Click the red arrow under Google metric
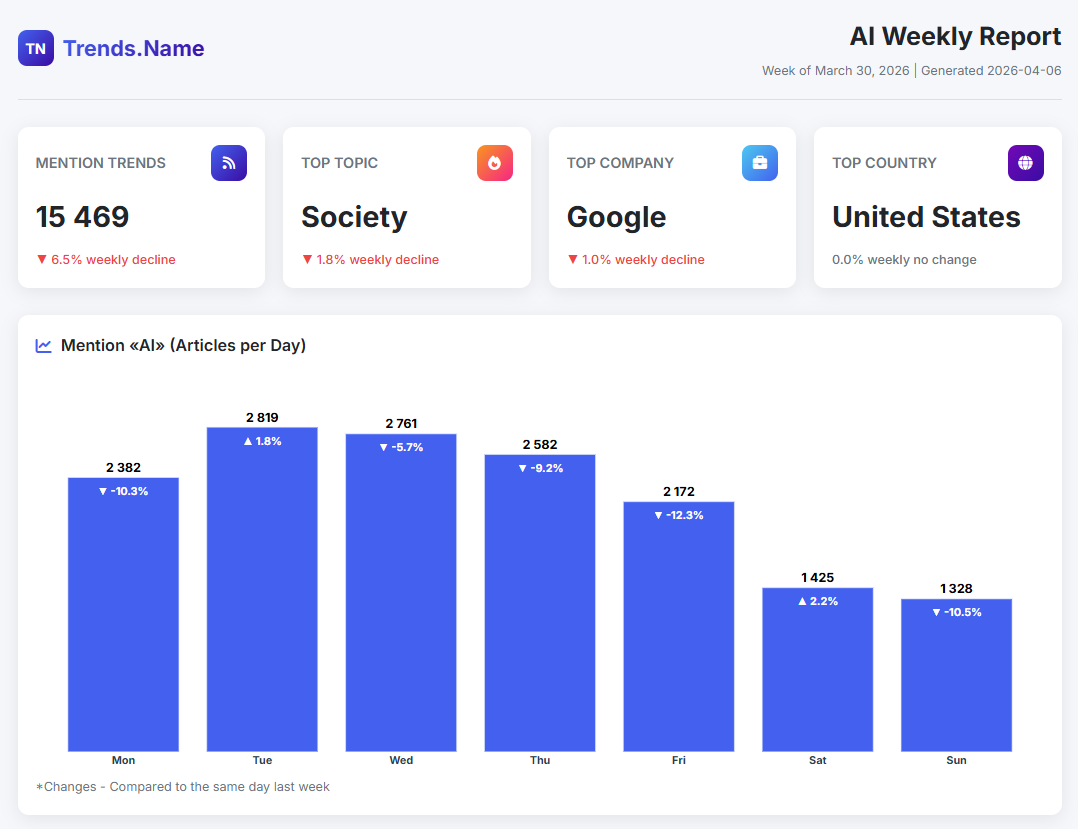This screenshot has width=1078, height=829. pyautogui.click(x=573, y=259)
